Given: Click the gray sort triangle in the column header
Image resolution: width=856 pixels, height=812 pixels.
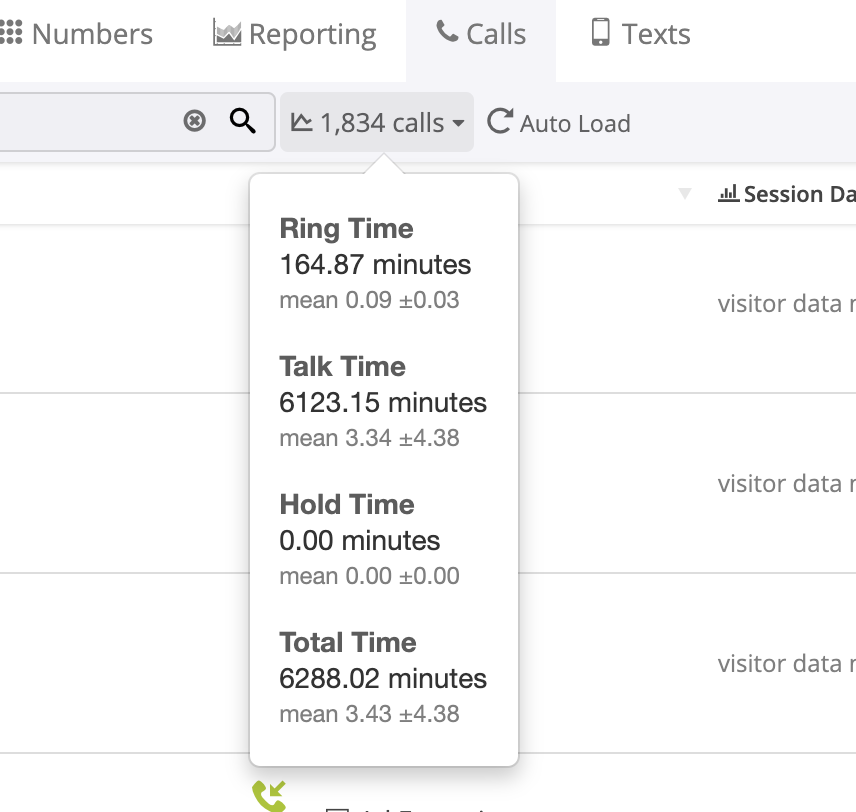Looking at the screenshot, I should [685, 194].
